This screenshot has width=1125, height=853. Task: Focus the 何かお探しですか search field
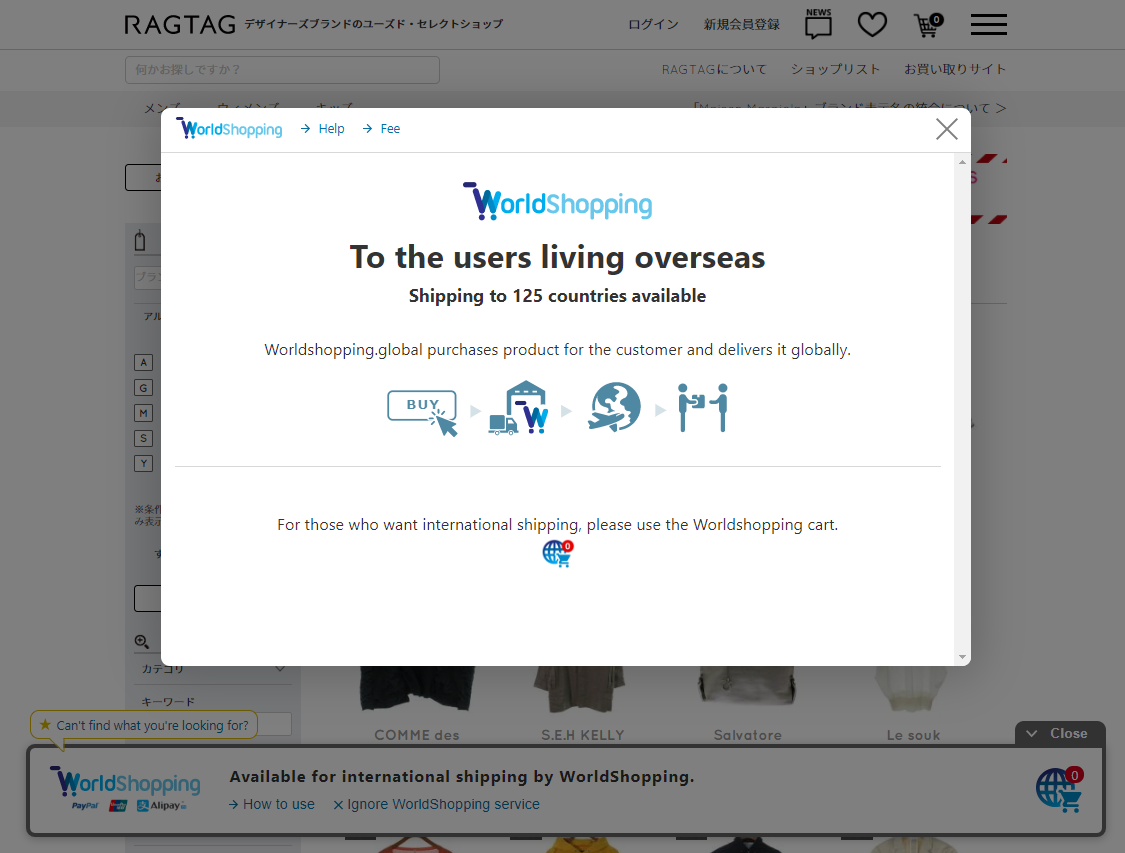pyautogui.click(x=282, y=70)
